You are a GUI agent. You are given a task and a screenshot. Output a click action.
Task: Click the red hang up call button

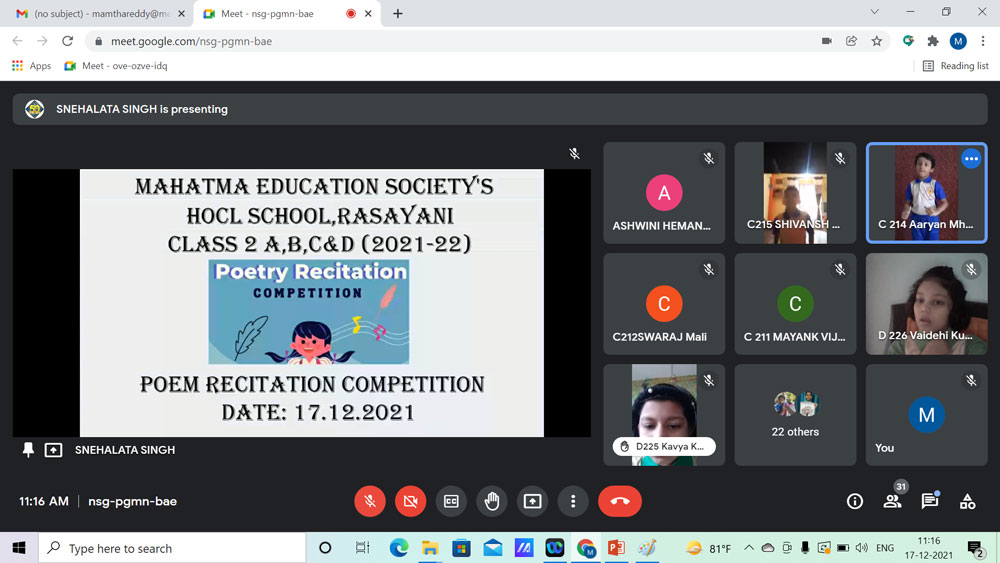(619, 501)
